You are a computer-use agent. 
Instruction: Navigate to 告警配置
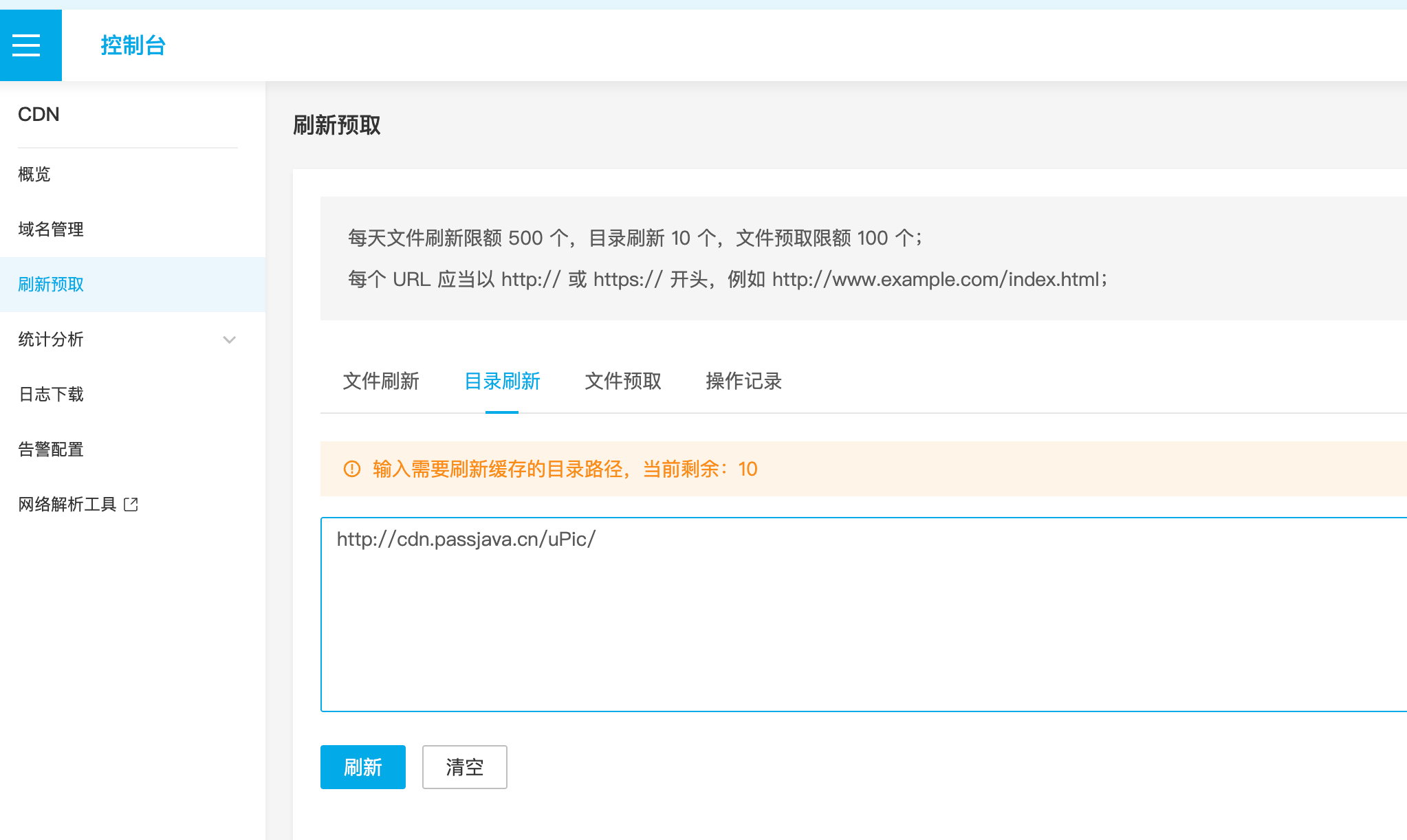(52, 450)
